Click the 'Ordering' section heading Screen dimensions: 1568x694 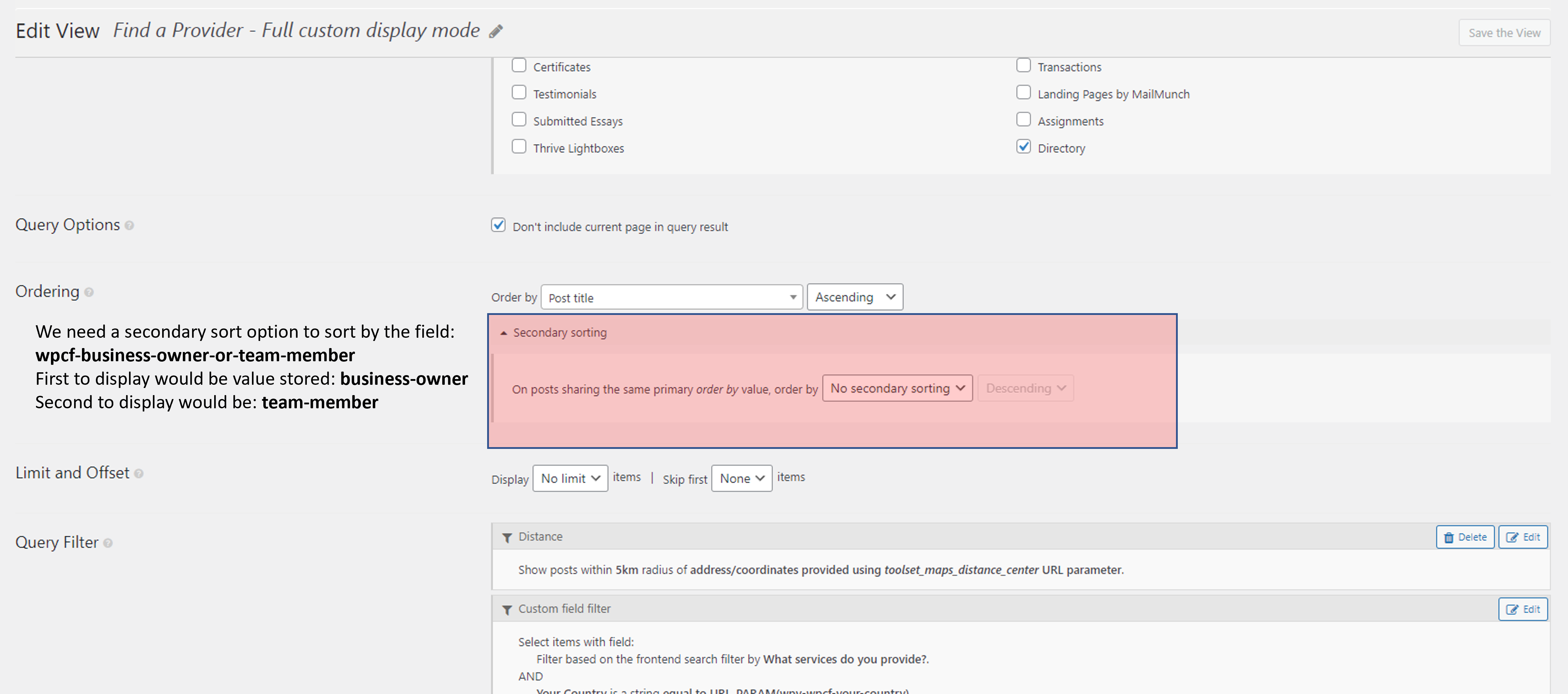(x=47, y=292)
